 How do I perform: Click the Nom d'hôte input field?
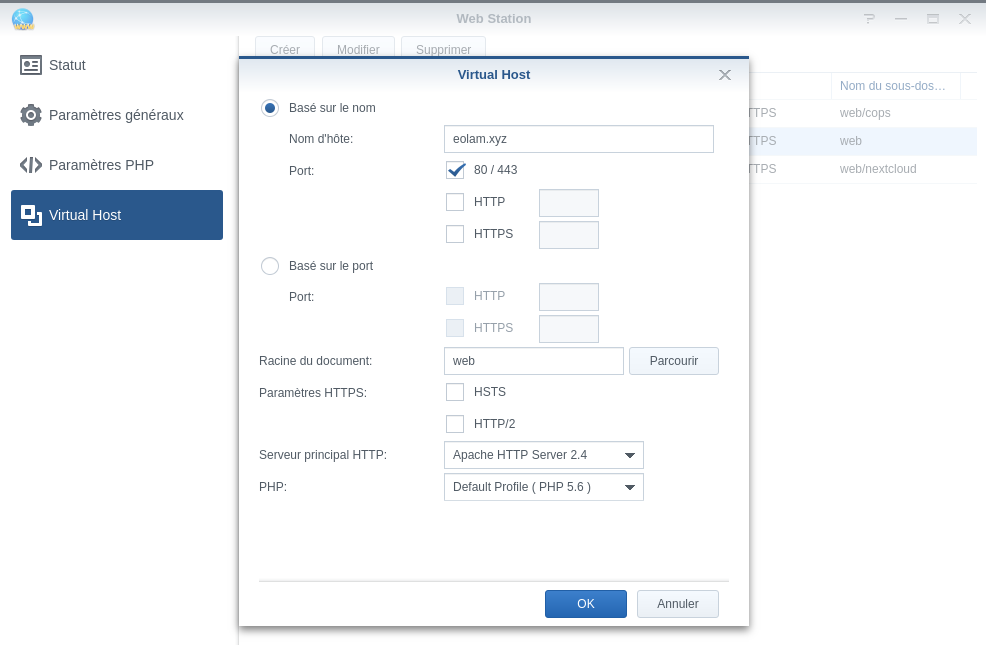pyautogui.click(x=578, y=139)
